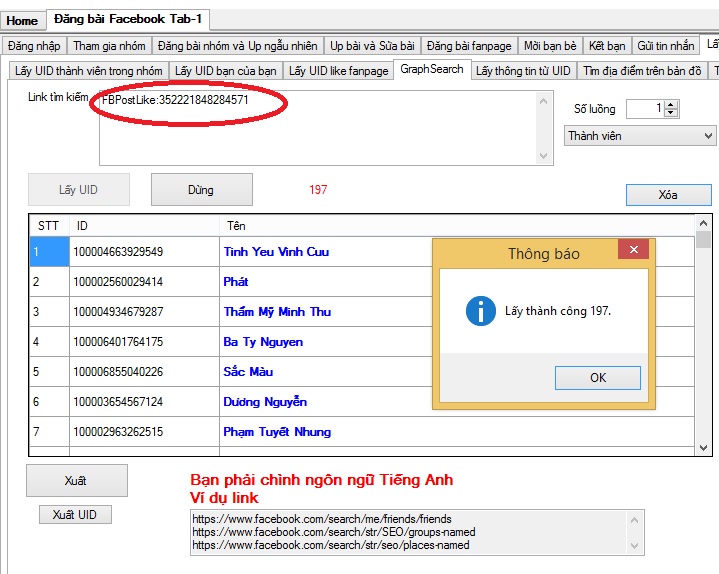Viewport: 719px width, 574px height.
Task: Click the example links box scroll-down arrow
Action: (635, 546)
